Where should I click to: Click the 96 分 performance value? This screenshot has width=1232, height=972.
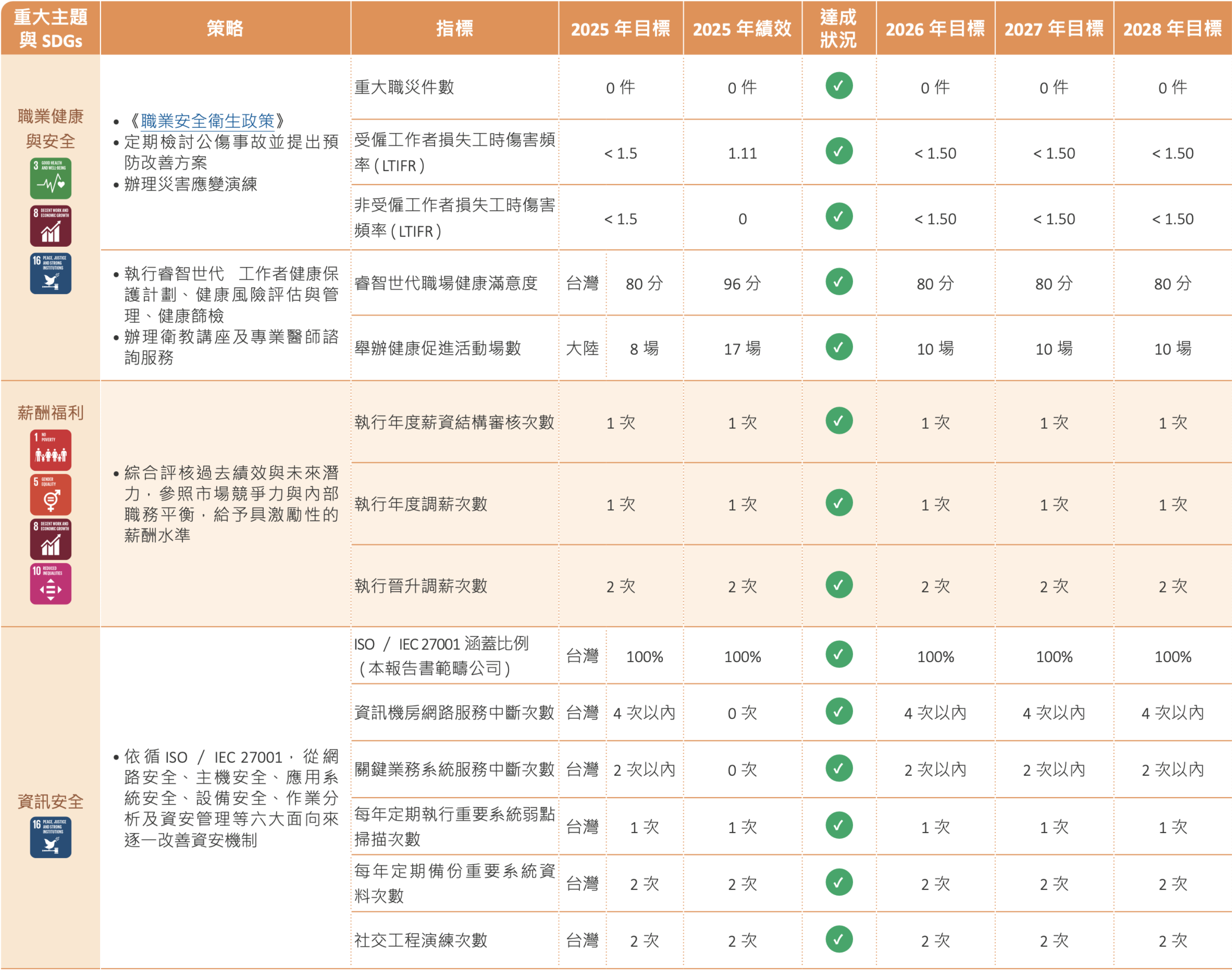(743, 283)
